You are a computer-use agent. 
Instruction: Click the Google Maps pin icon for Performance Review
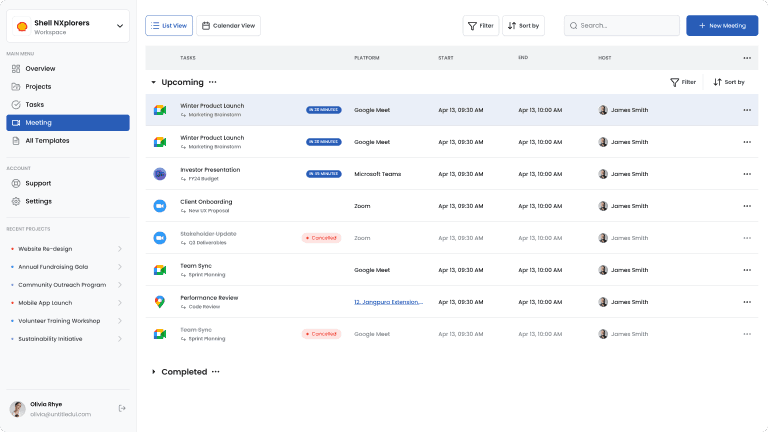[160, 302]
